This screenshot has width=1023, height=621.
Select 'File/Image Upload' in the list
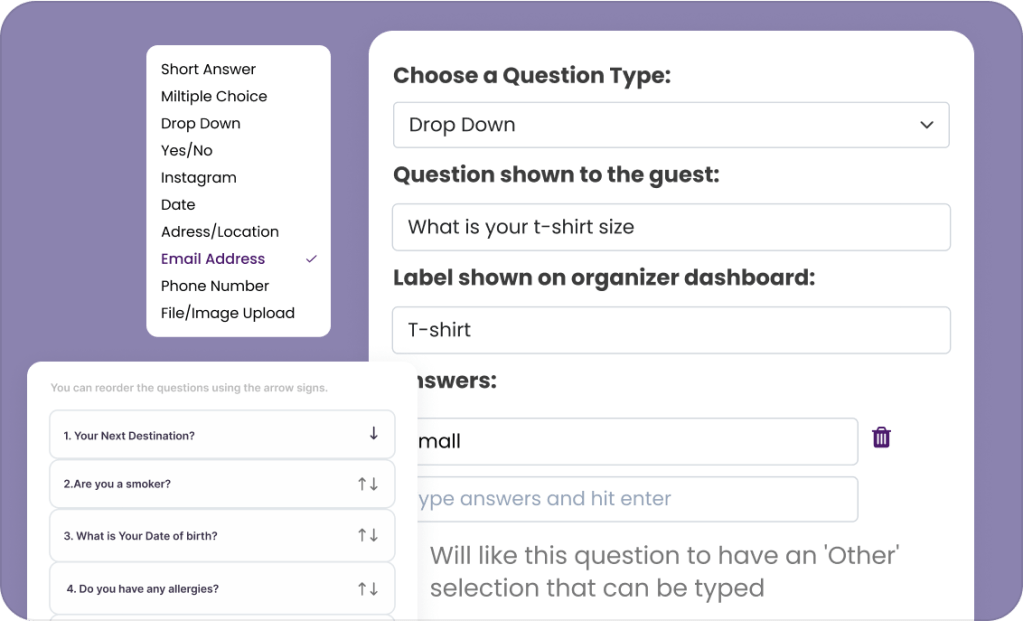[228, 313]
